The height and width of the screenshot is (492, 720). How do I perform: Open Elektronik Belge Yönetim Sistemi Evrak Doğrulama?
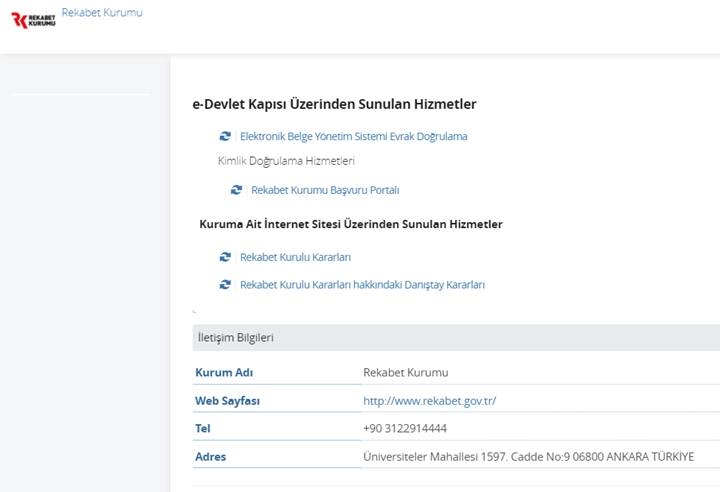pyautogui.click(x=353, y=136)
